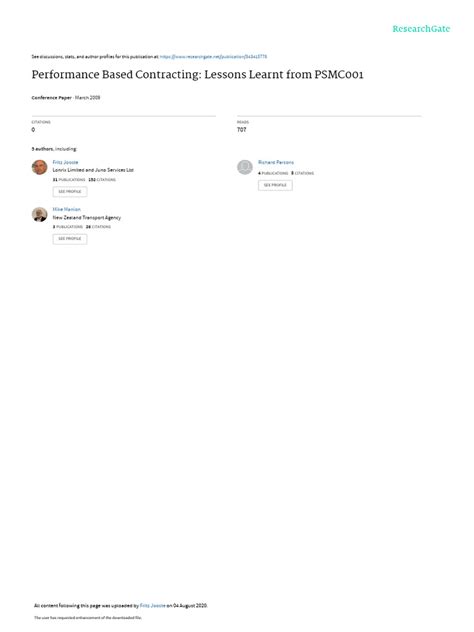
Task: Click the 4 Publications count for Richard Parsons
Action: point(273,173)
